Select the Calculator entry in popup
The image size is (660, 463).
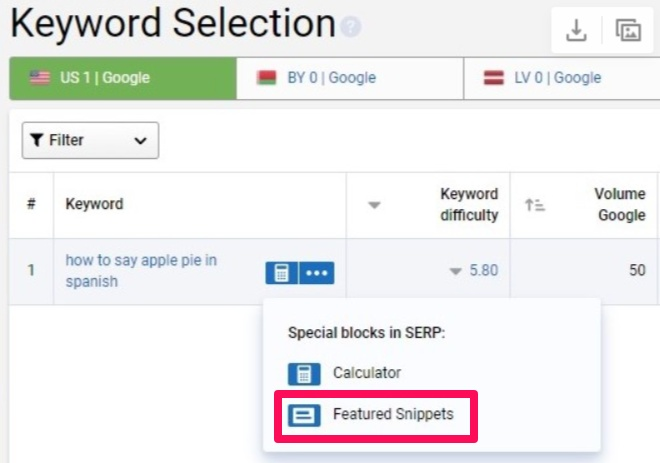coord(367,373)
